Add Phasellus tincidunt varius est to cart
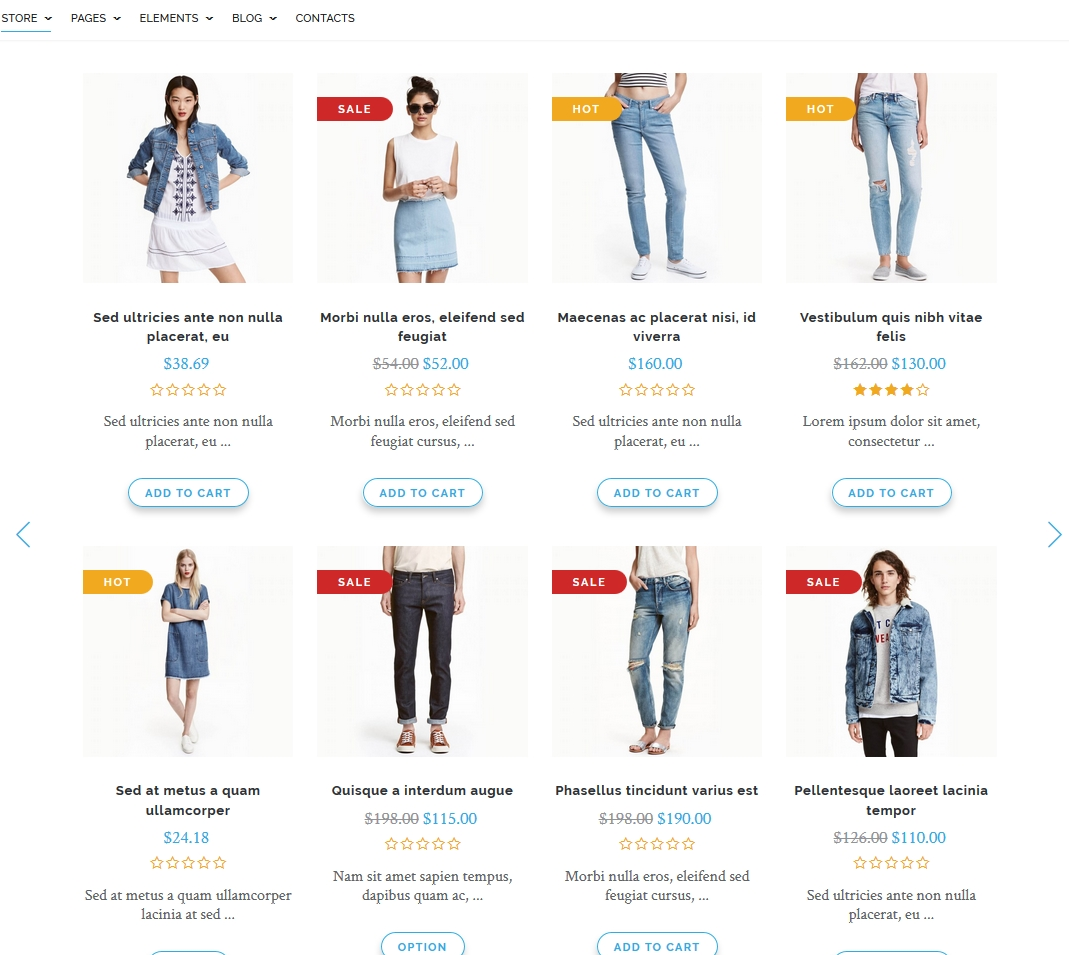1069x955 pixels. click(x=657, y=945)
